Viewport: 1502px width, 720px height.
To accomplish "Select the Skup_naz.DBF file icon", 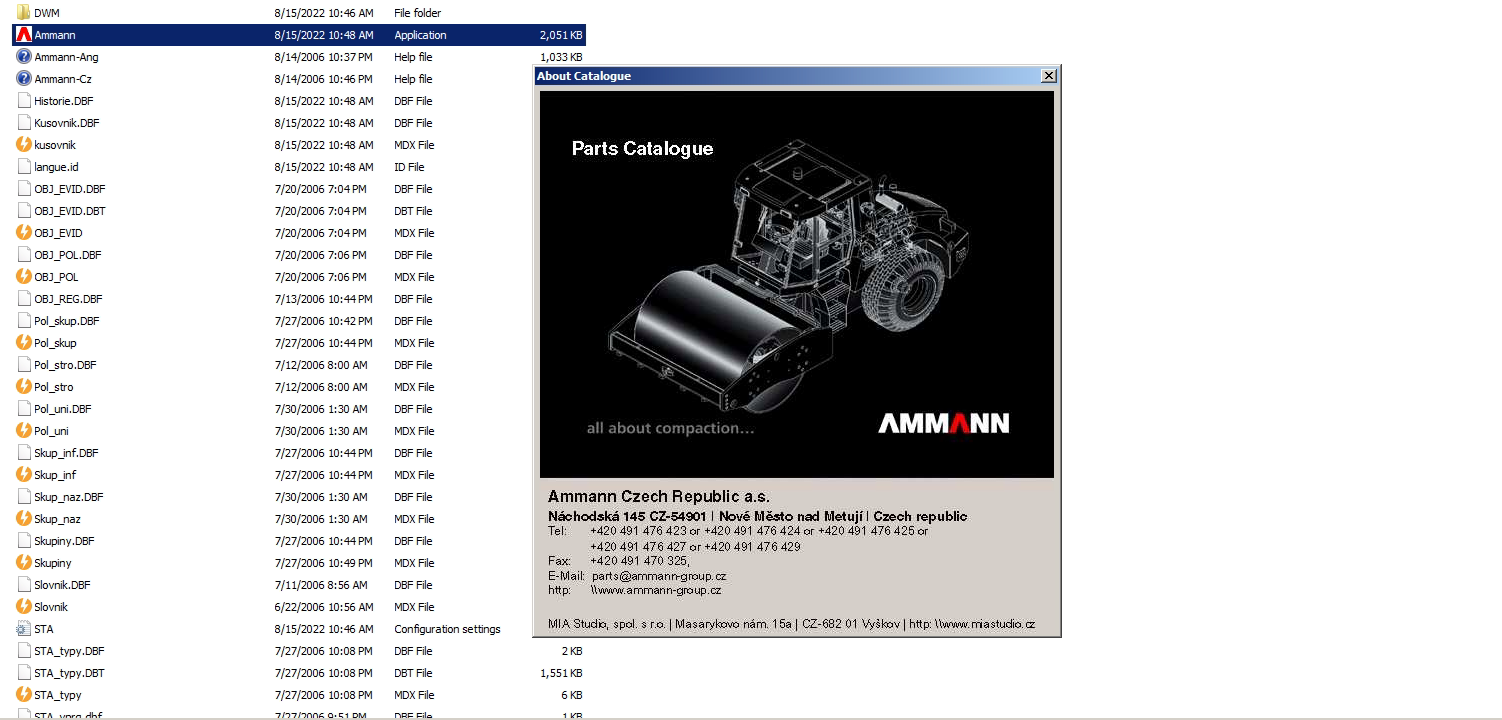I will point(22,497).
